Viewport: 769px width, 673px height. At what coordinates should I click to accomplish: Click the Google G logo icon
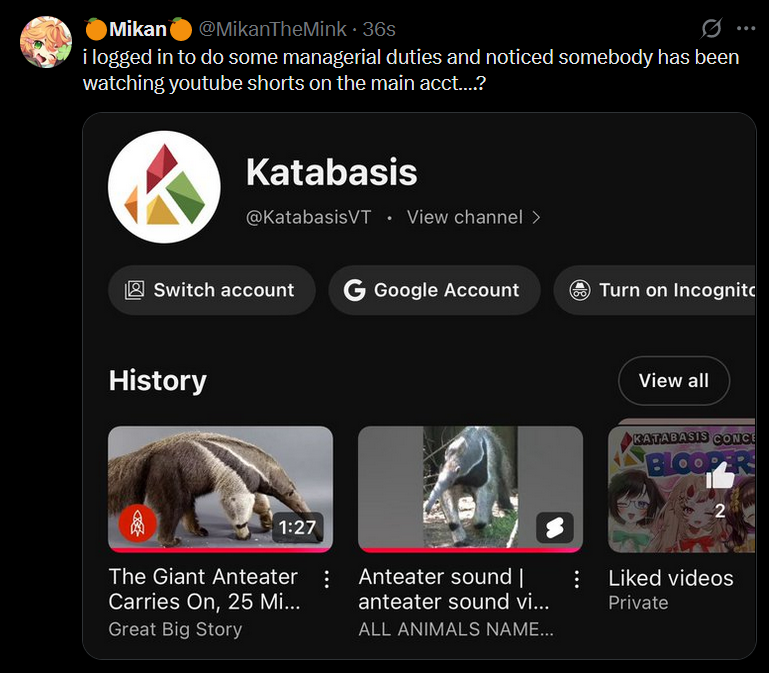354,290
